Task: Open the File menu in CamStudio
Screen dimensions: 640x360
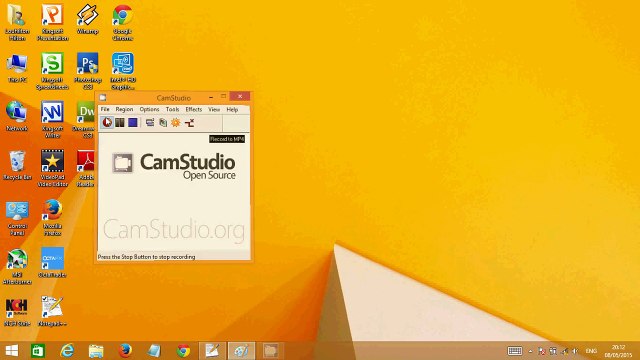Action: [x=105, y=109]
